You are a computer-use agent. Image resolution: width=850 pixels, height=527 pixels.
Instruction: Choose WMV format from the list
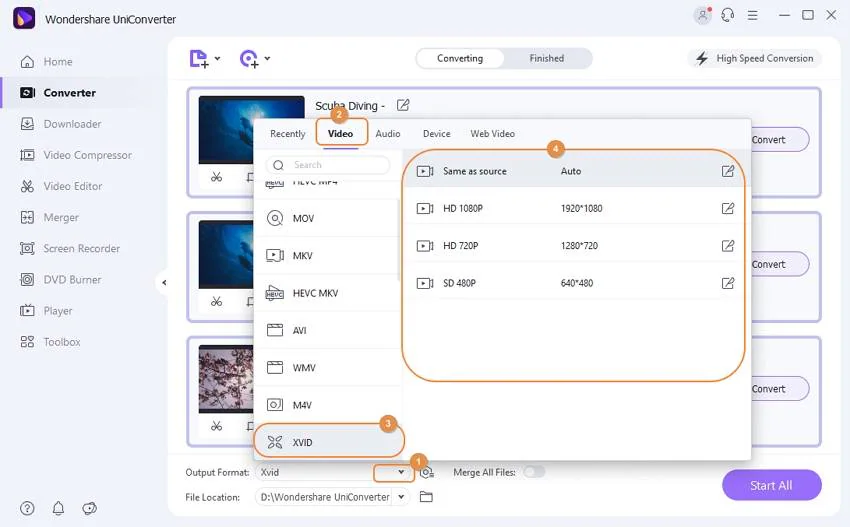tap(327, 368)
